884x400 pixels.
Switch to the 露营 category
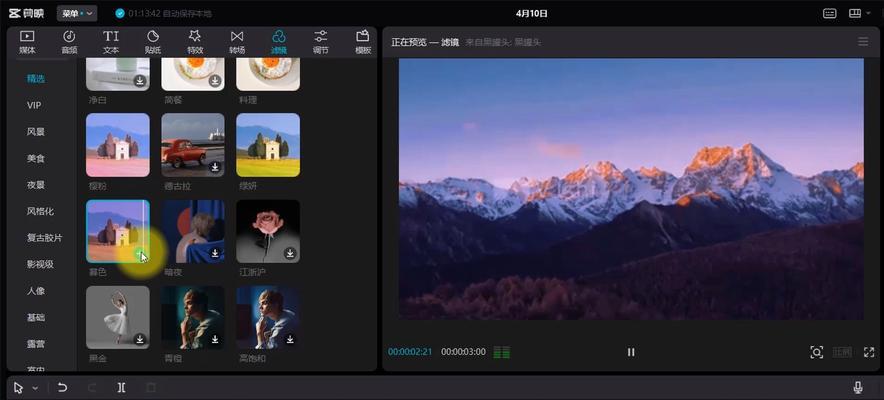tap(36, 344)
